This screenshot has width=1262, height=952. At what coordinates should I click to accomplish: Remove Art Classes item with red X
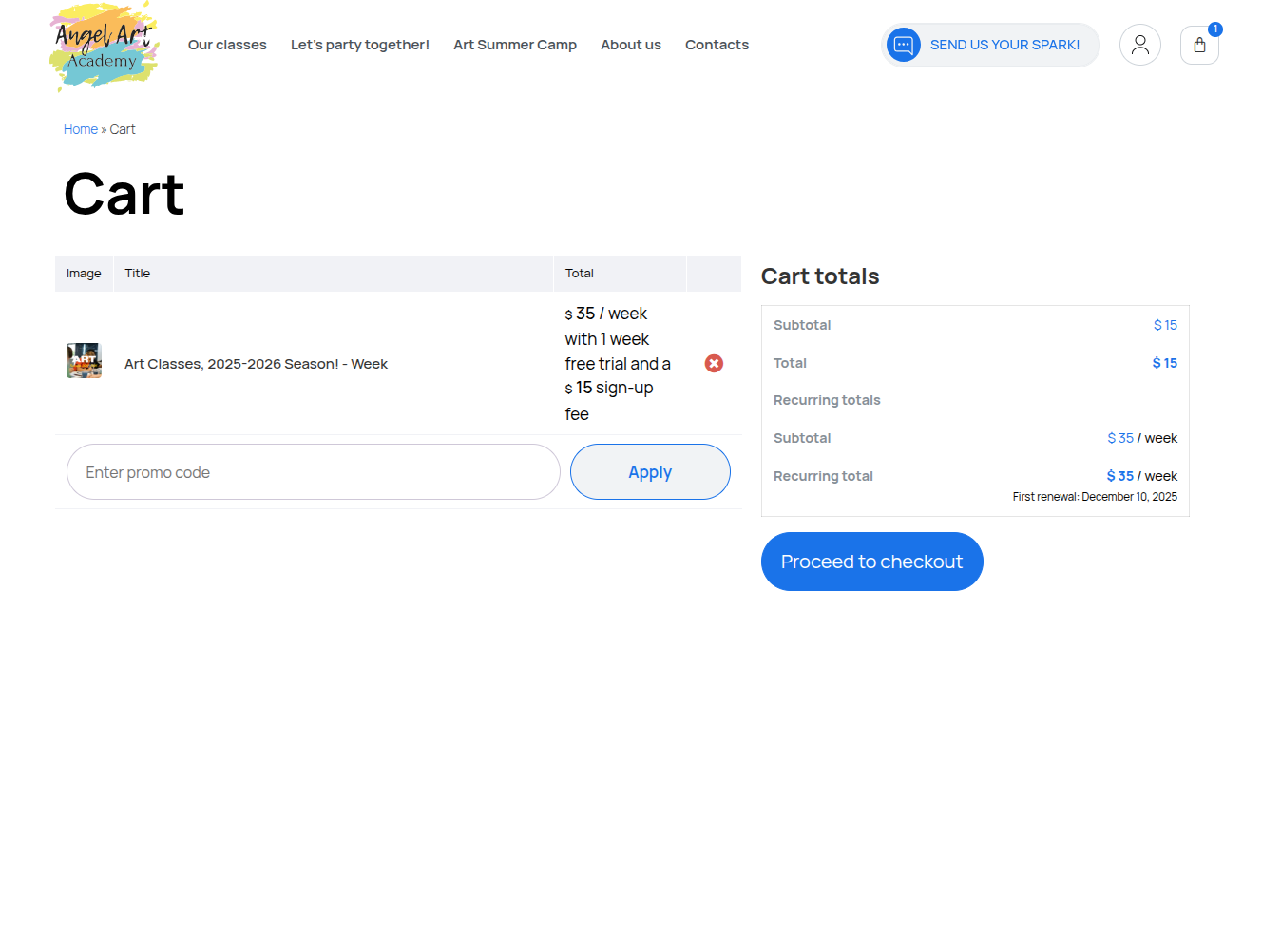click(x=714, y=364)
